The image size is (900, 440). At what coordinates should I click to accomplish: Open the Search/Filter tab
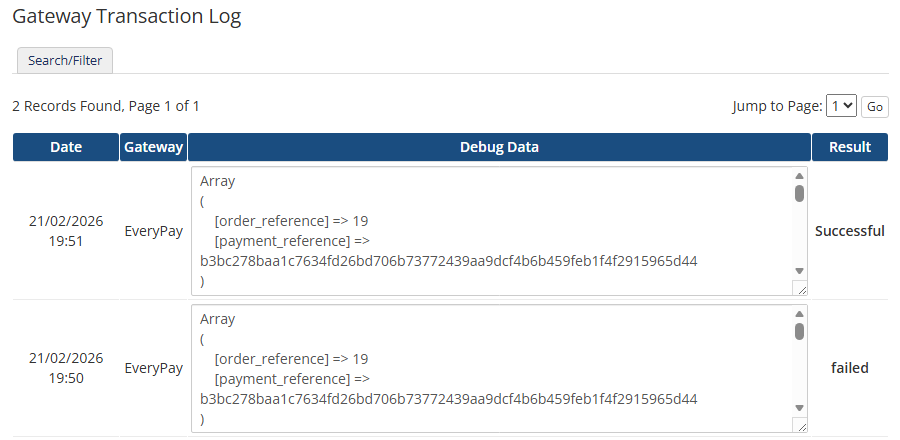[x=65, y=61]
